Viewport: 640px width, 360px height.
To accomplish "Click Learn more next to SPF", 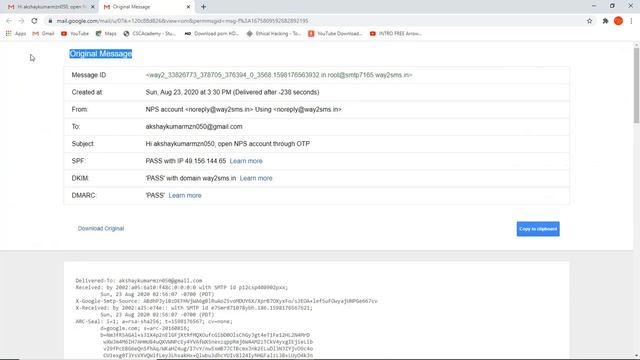I will (x=246, y=161).
